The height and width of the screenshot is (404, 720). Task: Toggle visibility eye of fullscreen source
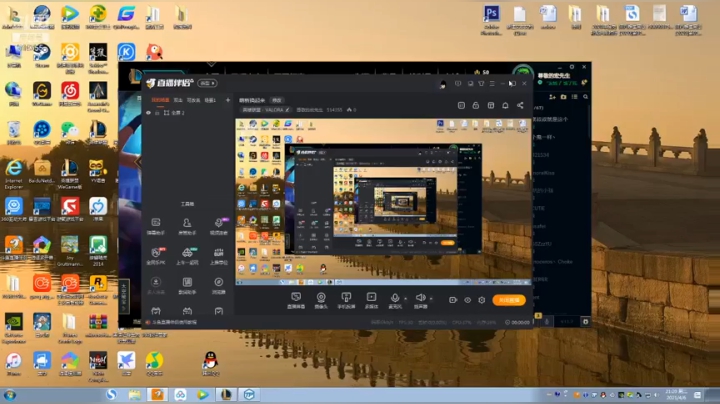tap(148, 113)
